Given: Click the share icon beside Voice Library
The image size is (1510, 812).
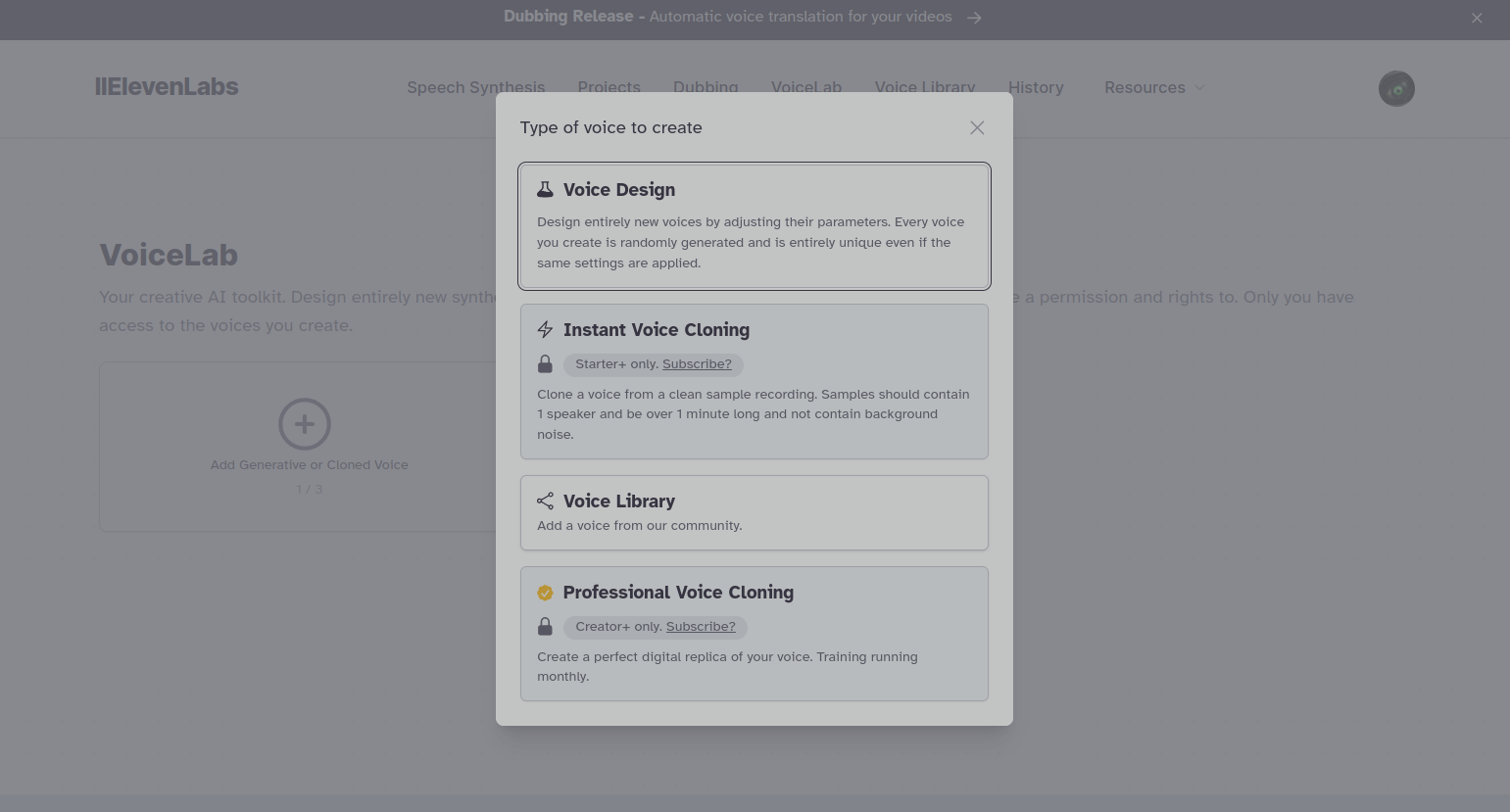Looking at the screenshot, I should point(545,501).
